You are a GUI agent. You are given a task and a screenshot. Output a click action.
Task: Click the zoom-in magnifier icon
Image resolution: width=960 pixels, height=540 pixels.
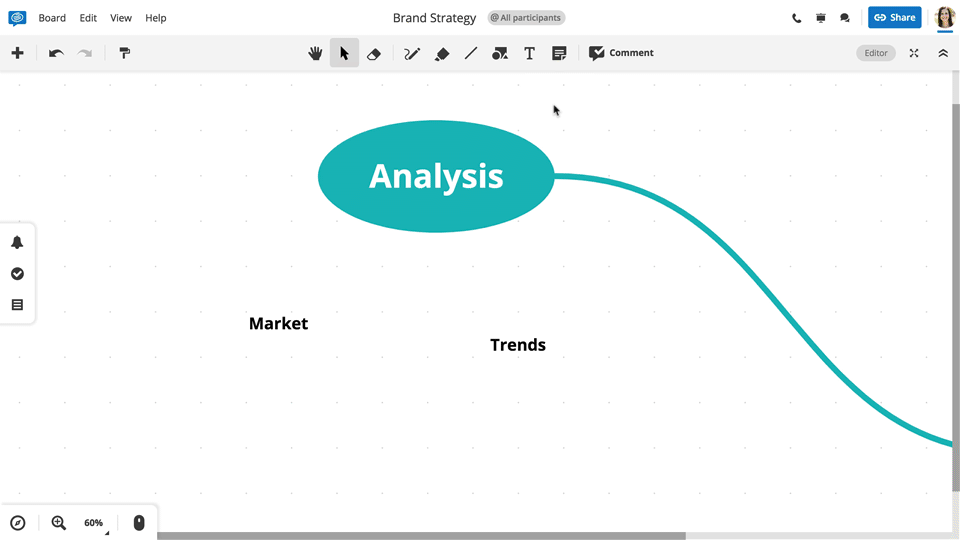(59, 523)
